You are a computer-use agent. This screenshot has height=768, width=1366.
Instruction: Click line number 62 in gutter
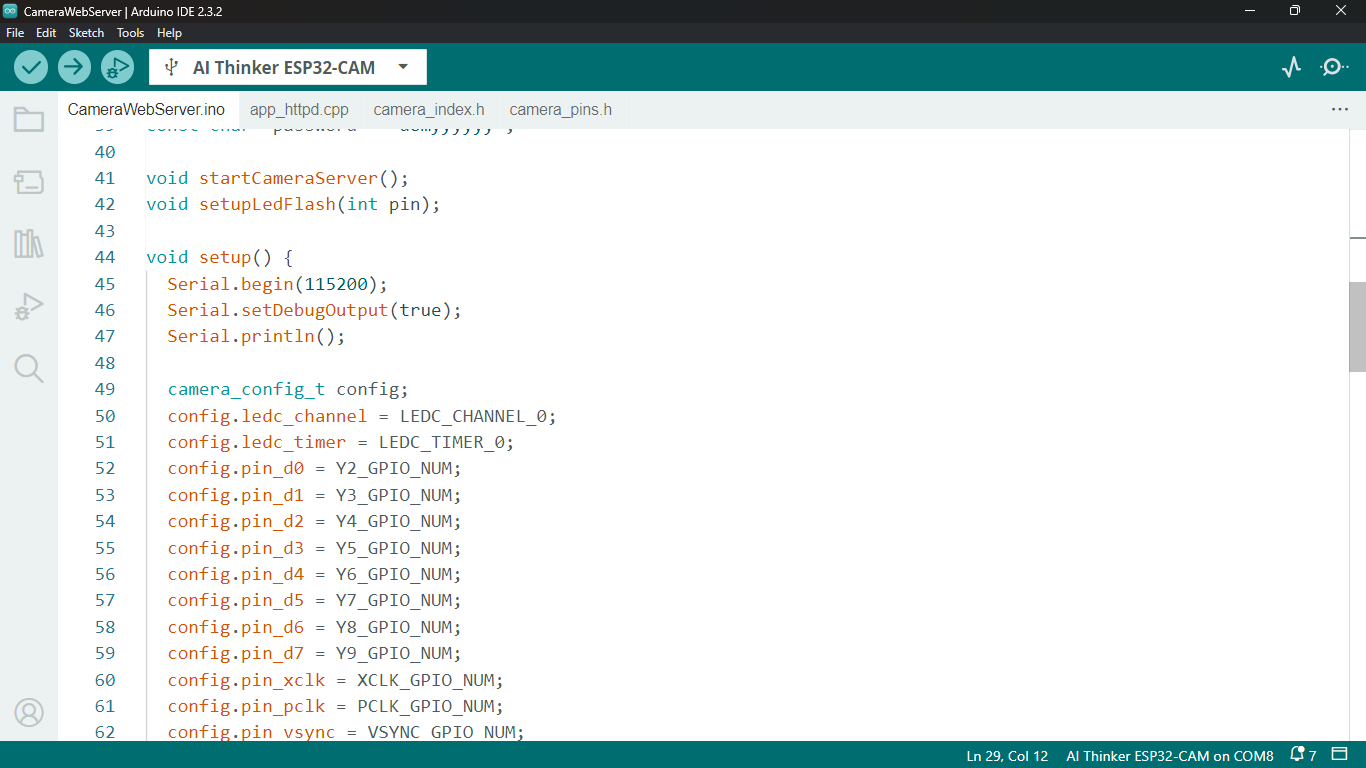(105, 732)
